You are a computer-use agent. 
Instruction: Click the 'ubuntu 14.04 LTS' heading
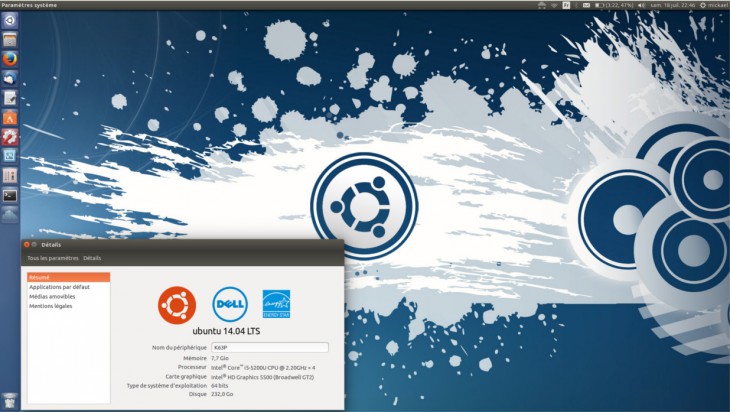click(x=226, y=331)
